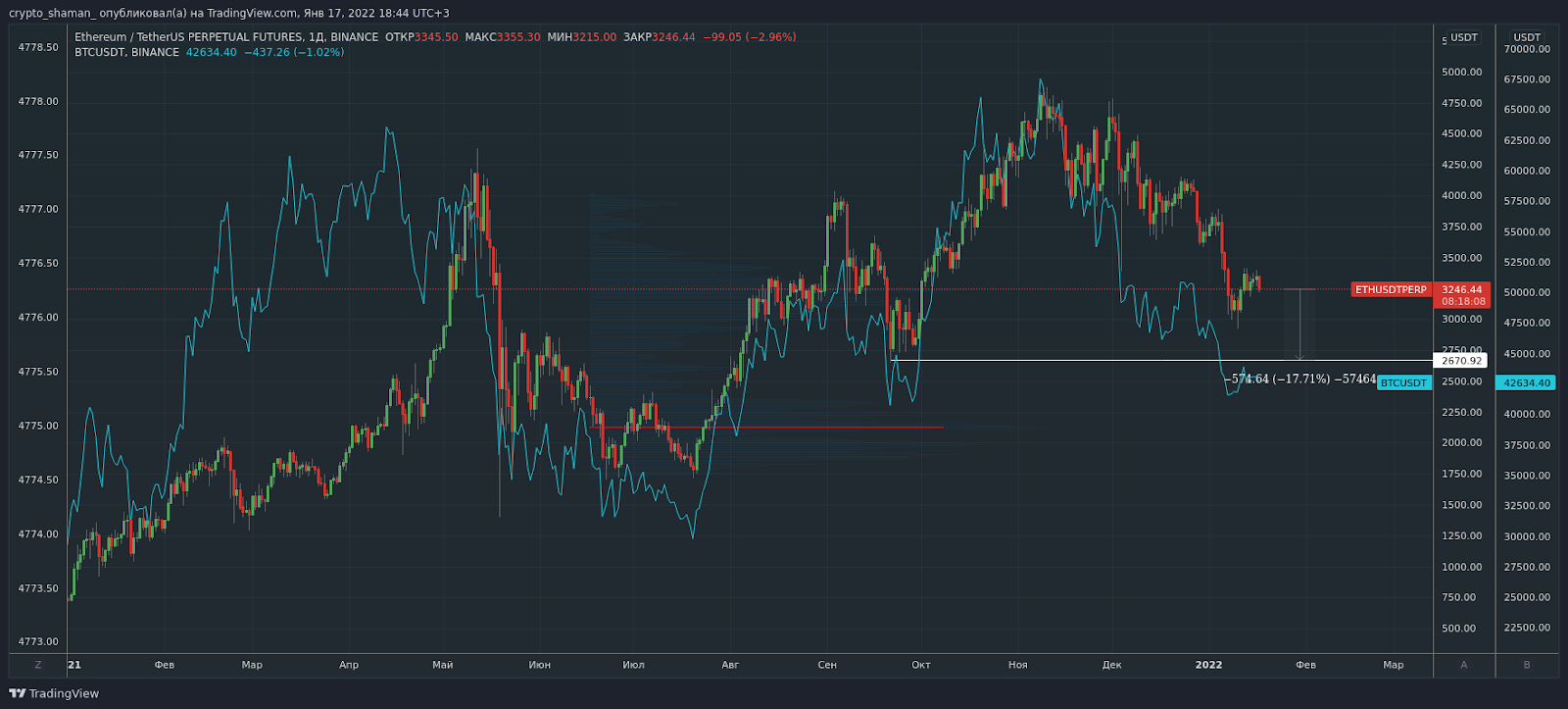Click the Авг label on time axis
This screenshot has width=1568, height=709.
pos(730,665)
